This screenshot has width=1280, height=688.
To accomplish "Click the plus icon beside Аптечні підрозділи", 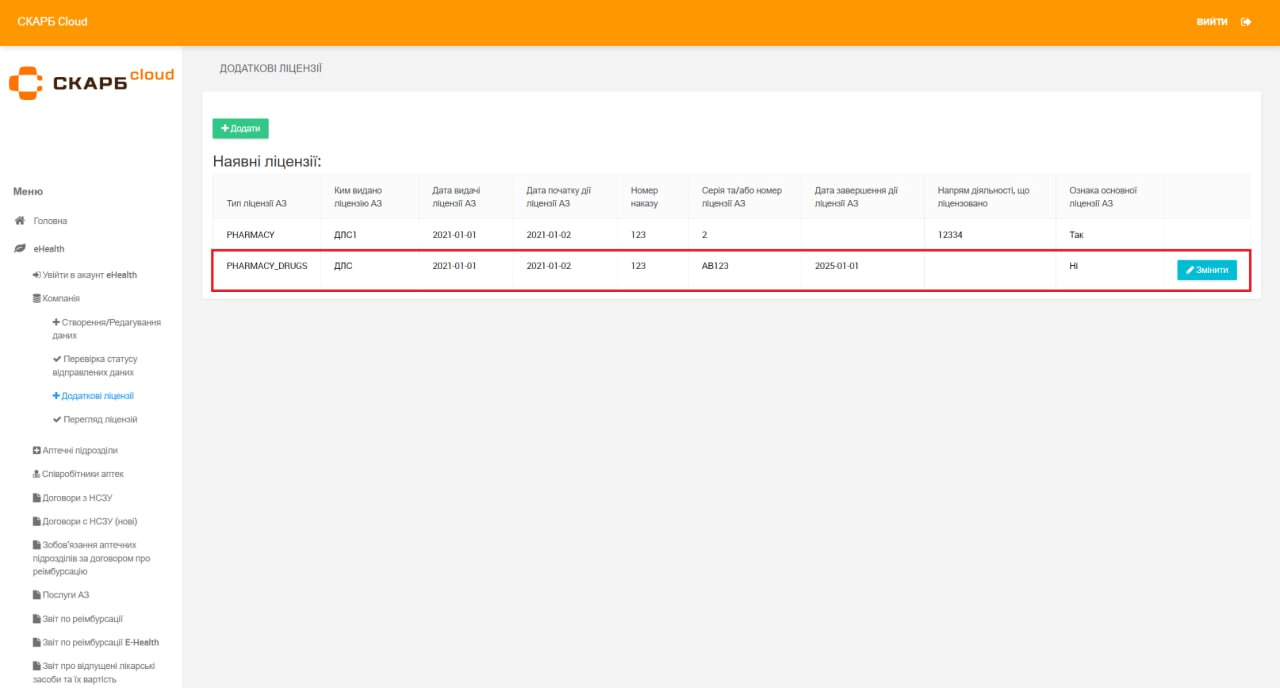I will 37,451.
